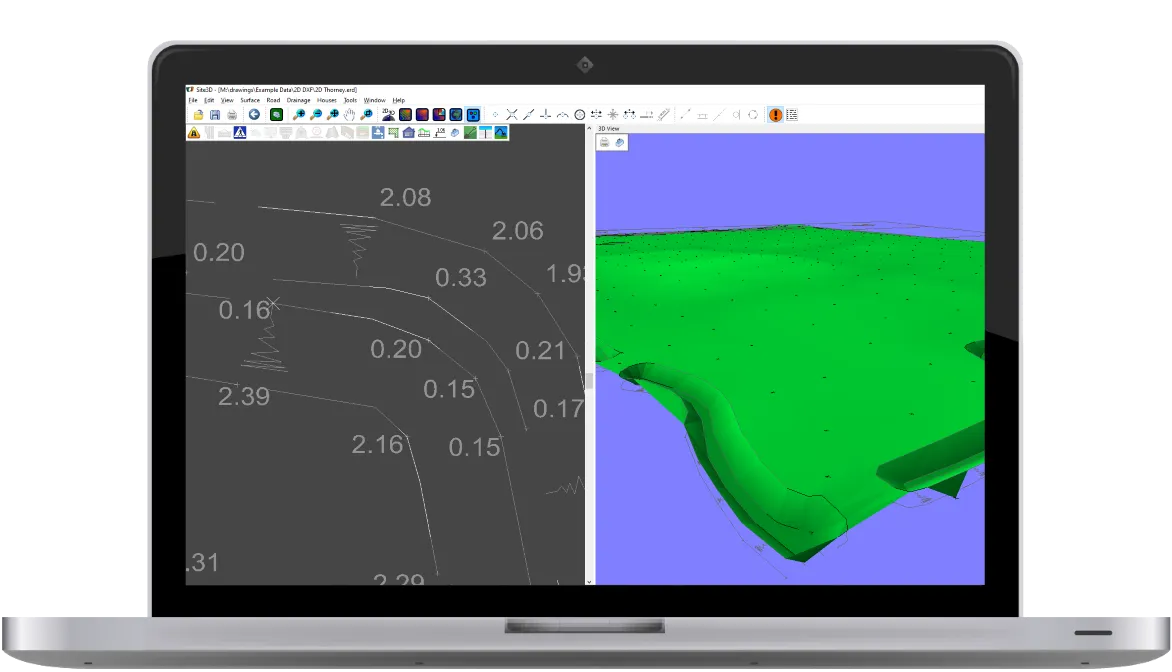This screenshot has height=672, width=1172.
Task: Click the green slope with line icon
Action: 470,133
